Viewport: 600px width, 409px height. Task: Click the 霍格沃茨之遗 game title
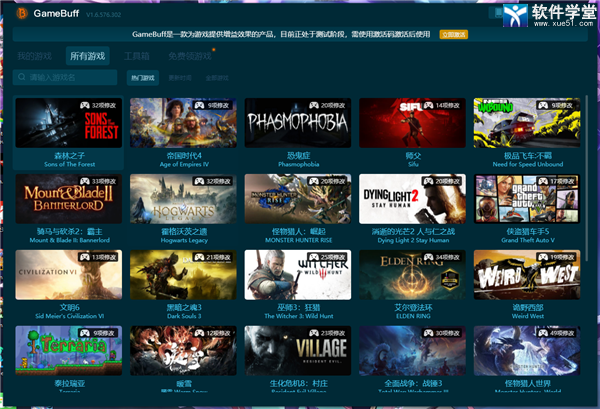coord(184,231)
